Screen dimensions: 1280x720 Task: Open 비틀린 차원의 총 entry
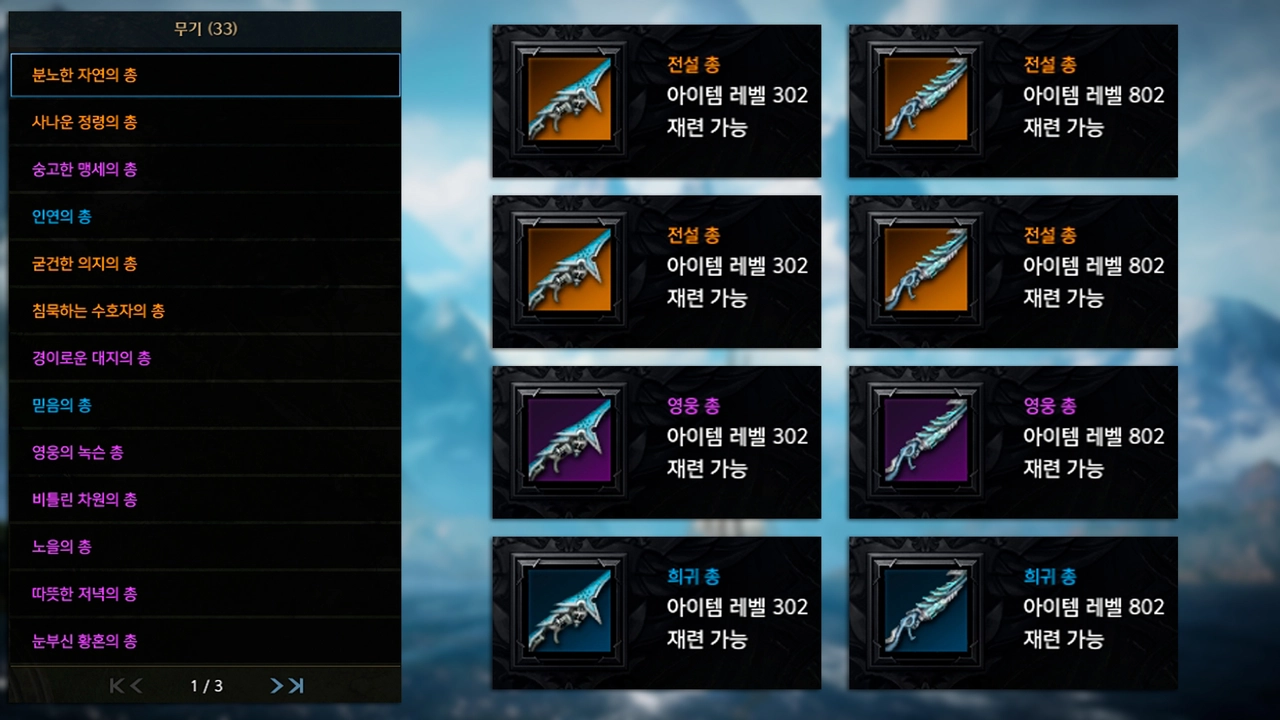(x=205, y=499)
